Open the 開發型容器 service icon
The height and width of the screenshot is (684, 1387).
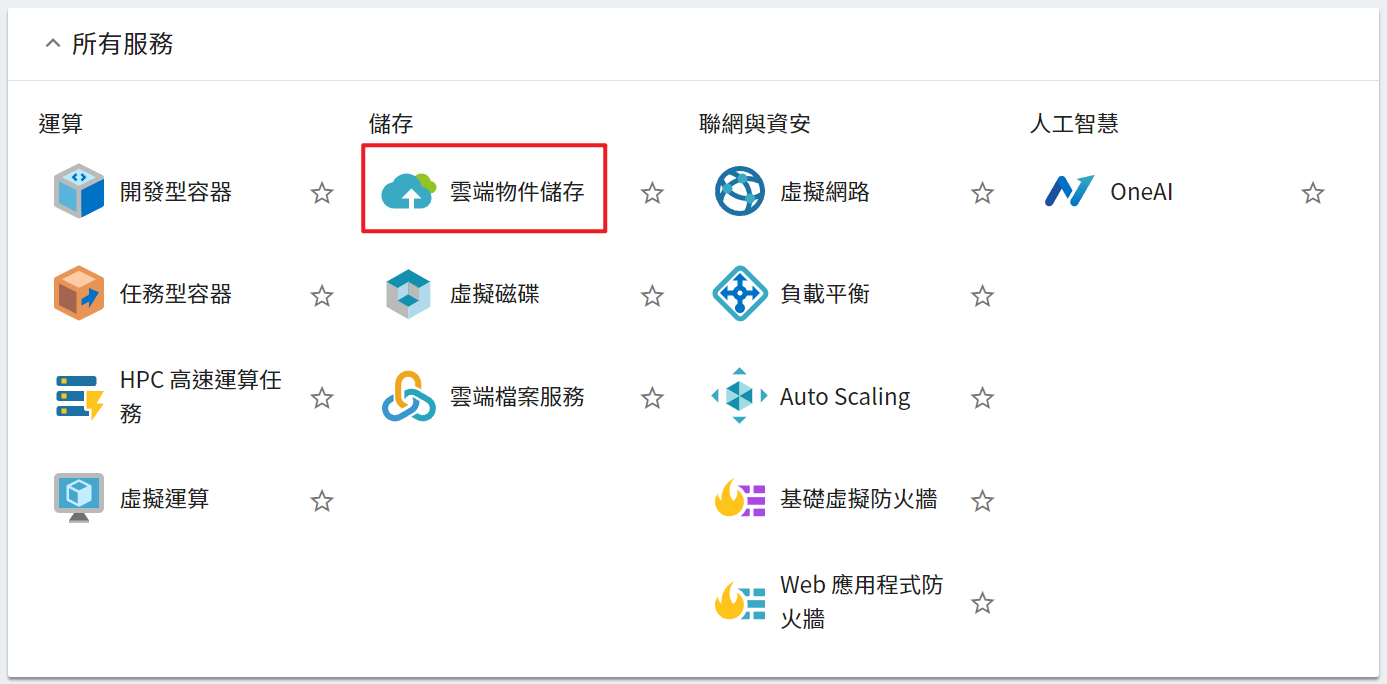pyautogui.click(x=79, y=192)
